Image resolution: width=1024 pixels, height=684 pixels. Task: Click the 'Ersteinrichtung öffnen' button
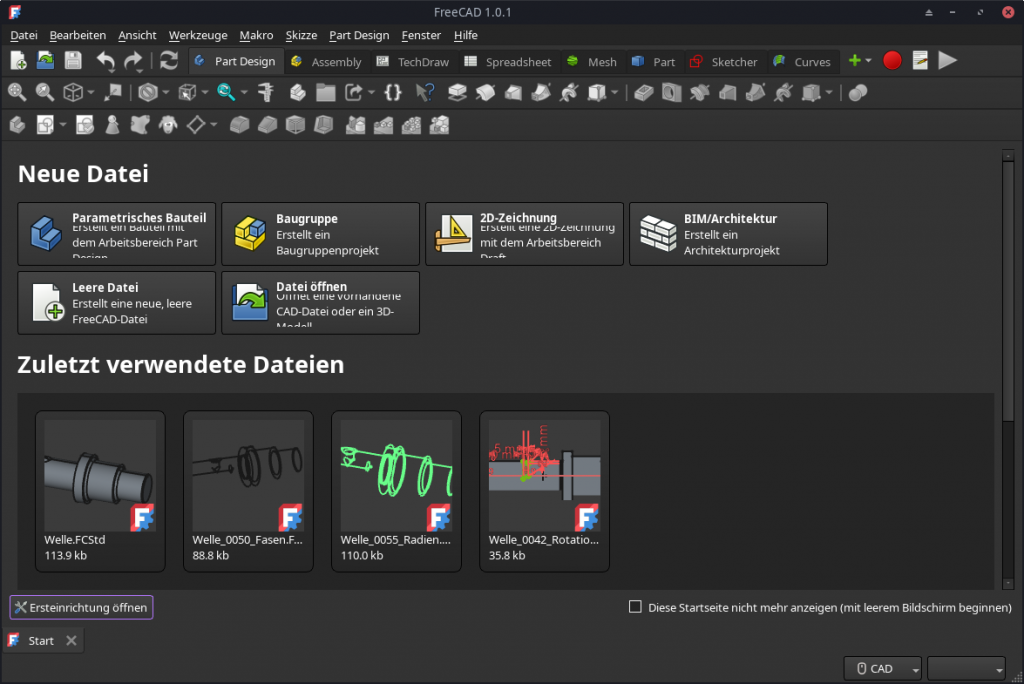click(81, 607)
